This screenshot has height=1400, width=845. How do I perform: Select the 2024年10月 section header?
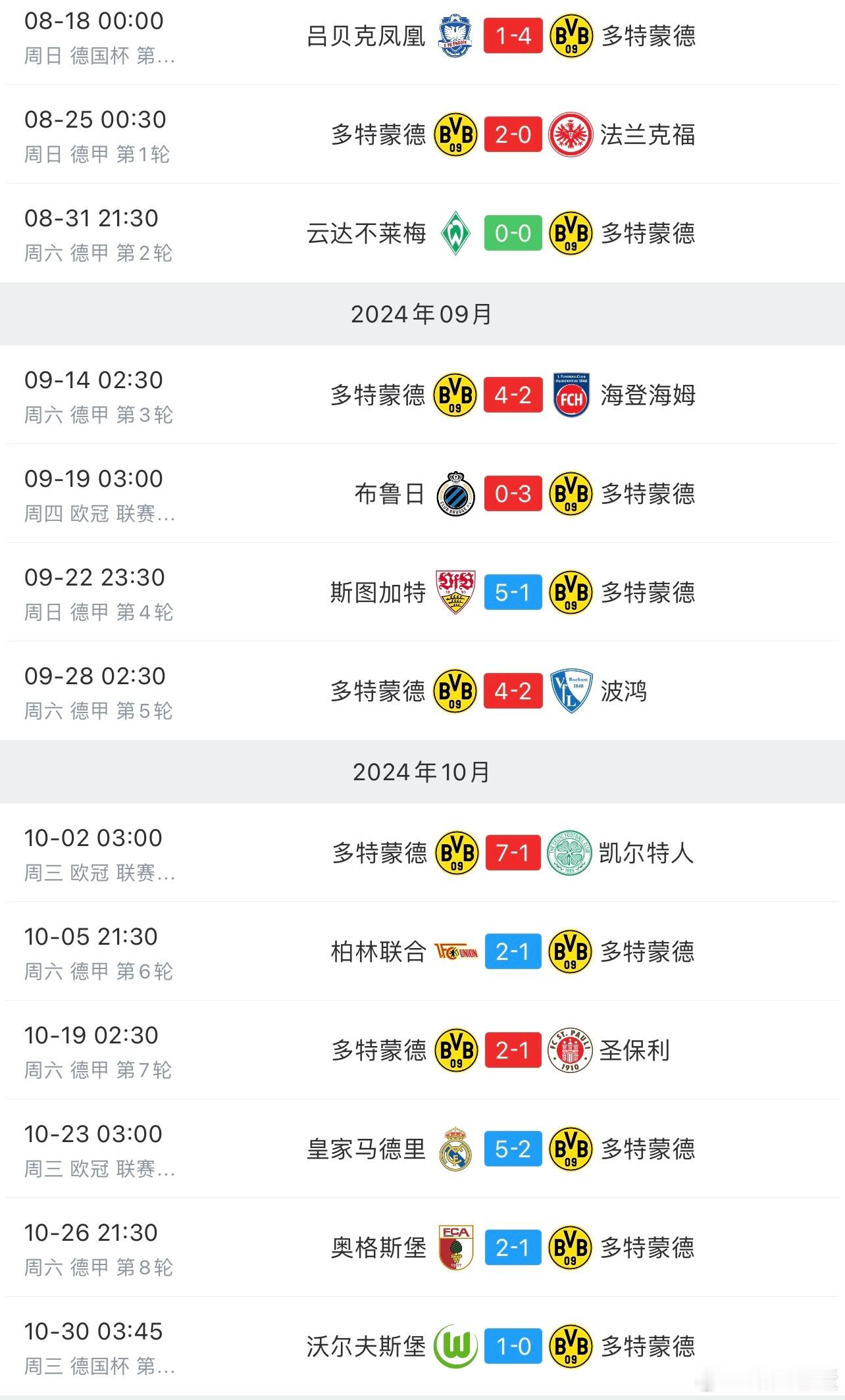422,772
